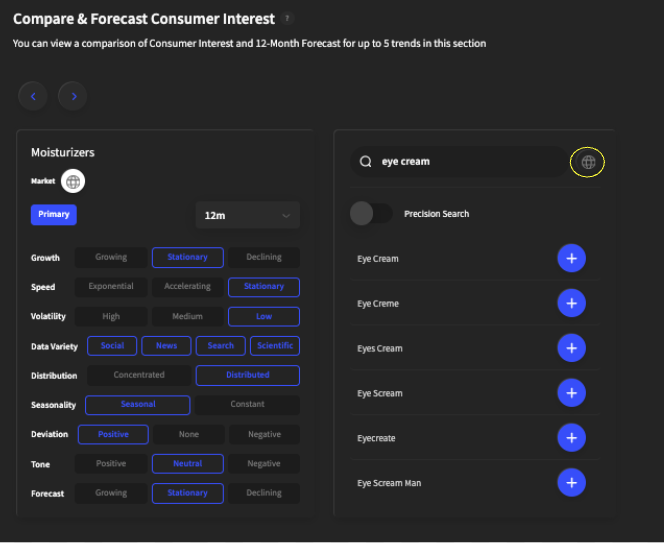Add Eye Scream Man with plus button
This screenshot has width=664, height=543.
[x=571, y=483]
